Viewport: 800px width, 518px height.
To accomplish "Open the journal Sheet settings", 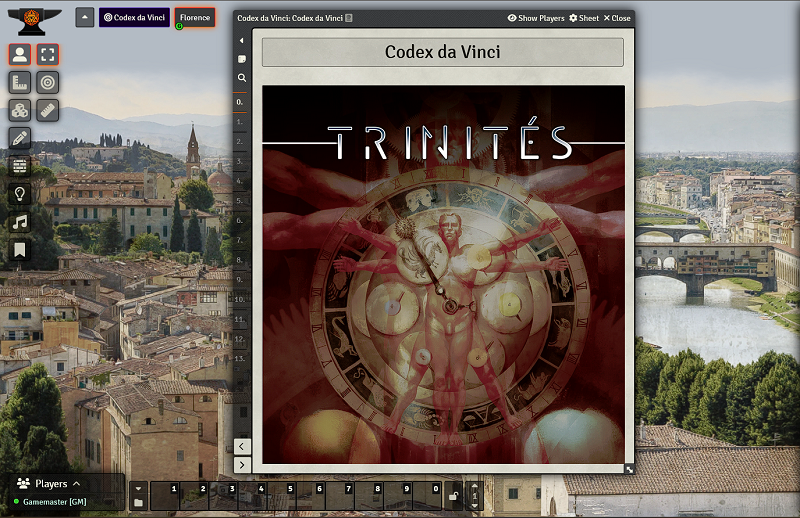I will point(584,18).
